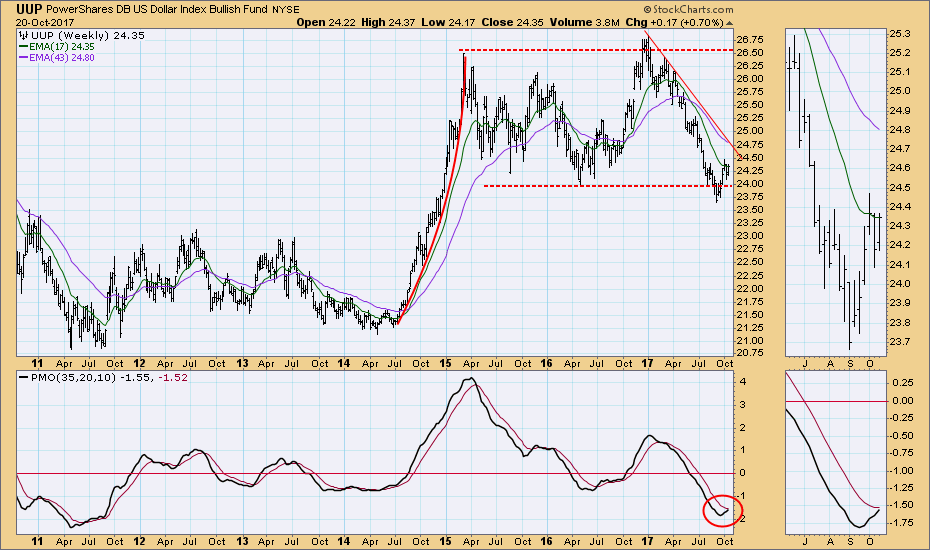Click the 4 label on the PMO axis

pyautogui.click(x=741, y=381)
